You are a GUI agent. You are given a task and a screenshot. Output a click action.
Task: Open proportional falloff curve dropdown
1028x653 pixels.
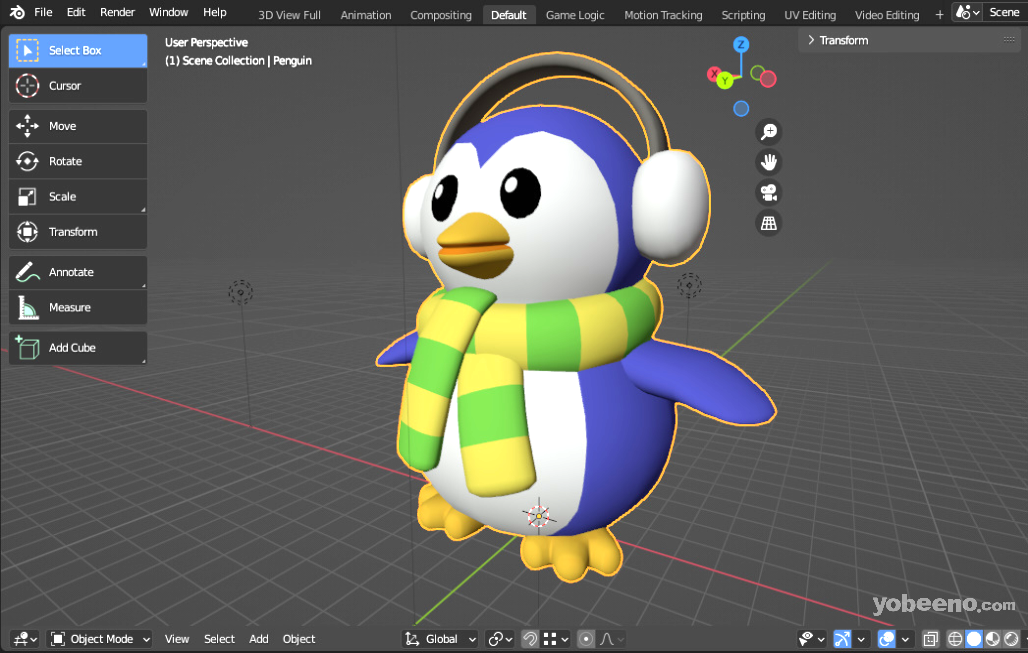point(612,639)
